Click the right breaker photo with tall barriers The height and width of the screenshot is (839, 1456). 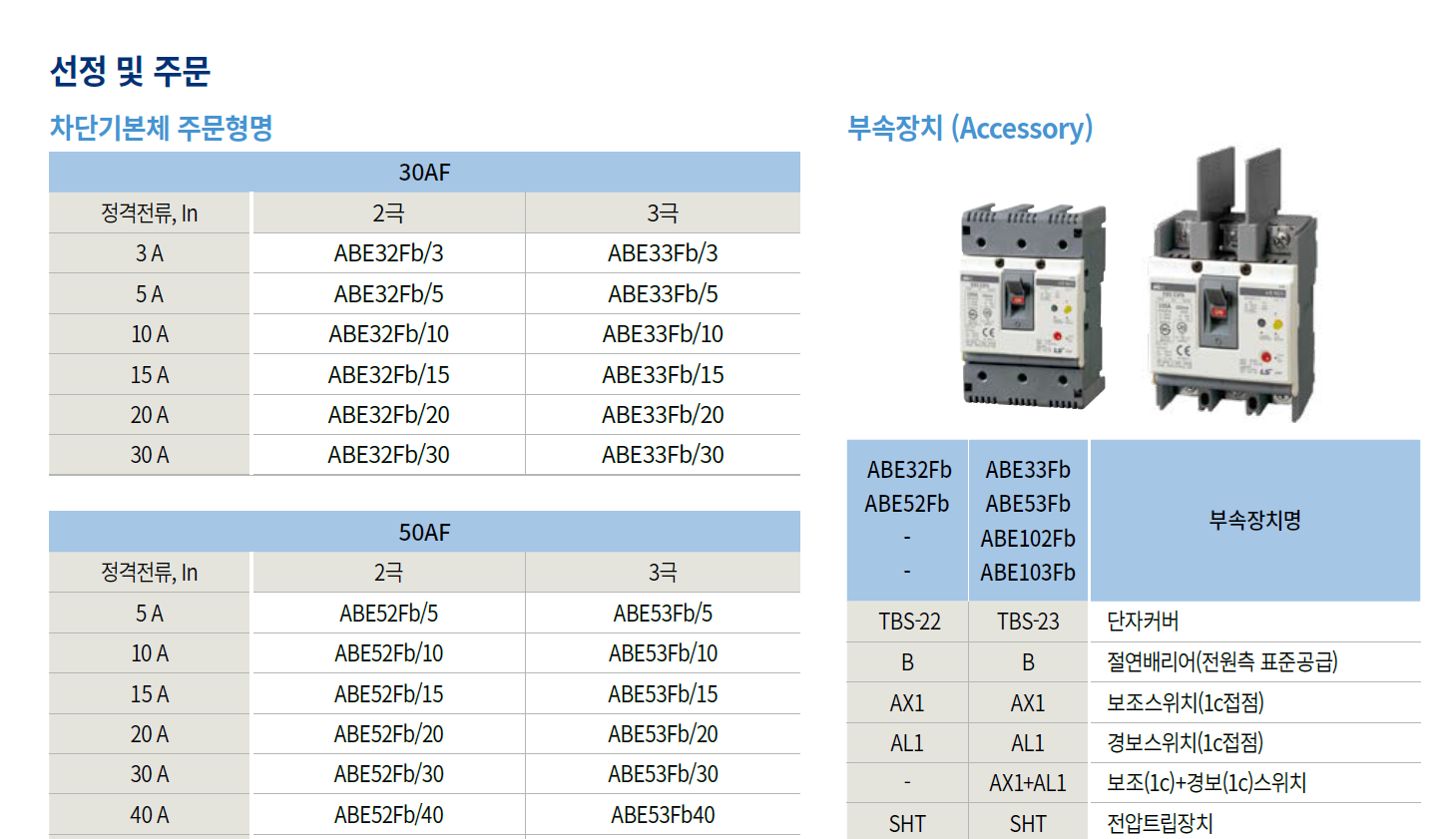1232,285
